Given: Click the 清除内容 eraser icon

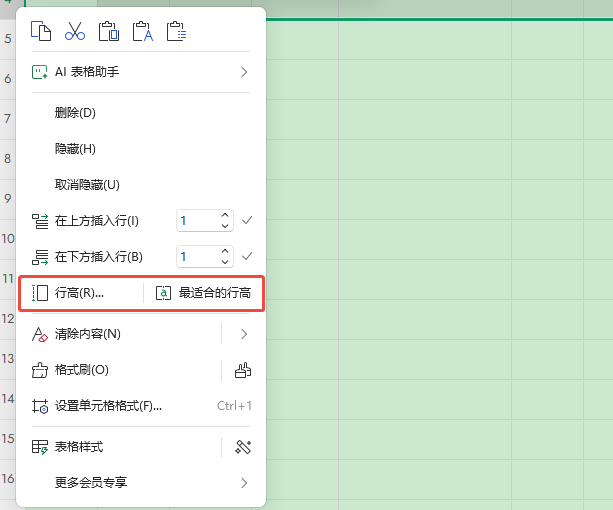Looking at the screenshot, I should point(39,334).
